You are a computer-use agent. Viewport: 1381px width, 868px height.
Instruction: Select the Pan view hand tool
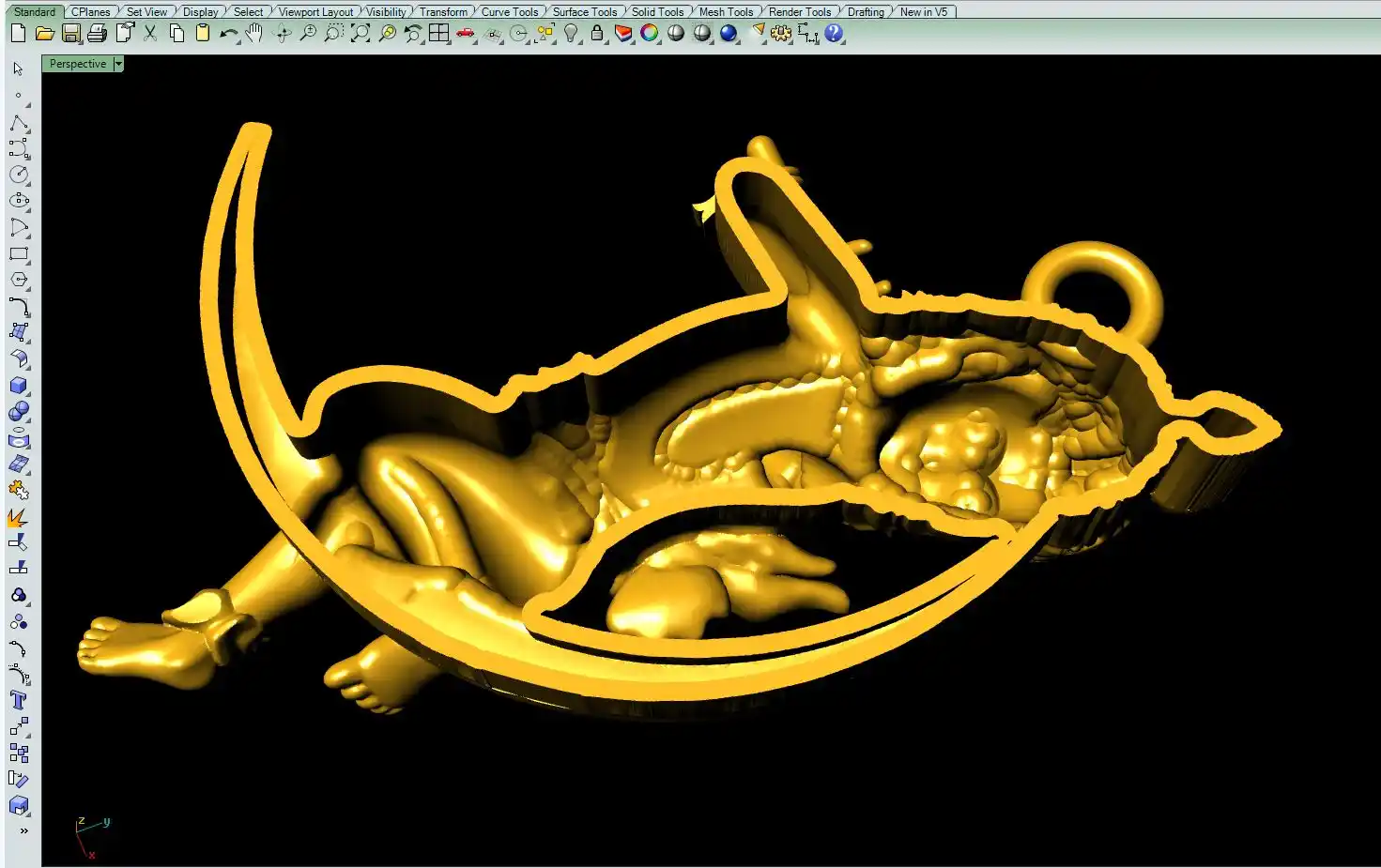pyautogui.click(x=254, y=34)
